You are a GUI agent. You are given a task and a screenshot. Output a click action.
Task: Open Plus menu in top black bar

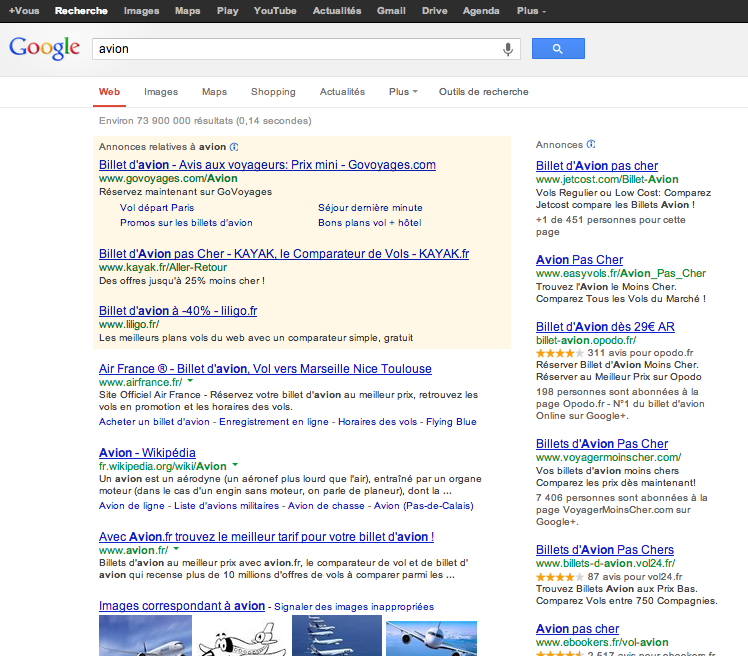click(x=531, y=10)
